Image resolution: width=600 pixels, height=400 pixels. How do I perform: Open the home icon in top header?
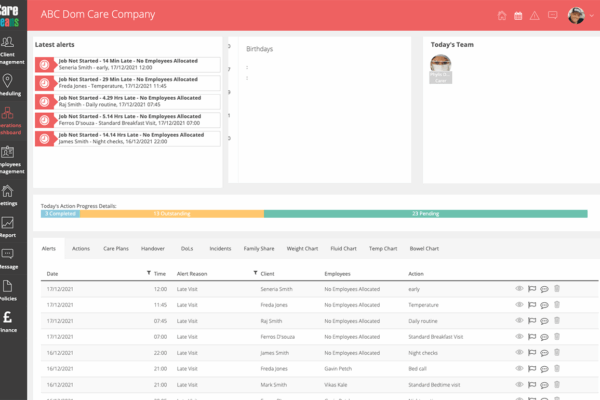[x=502, y=15]
